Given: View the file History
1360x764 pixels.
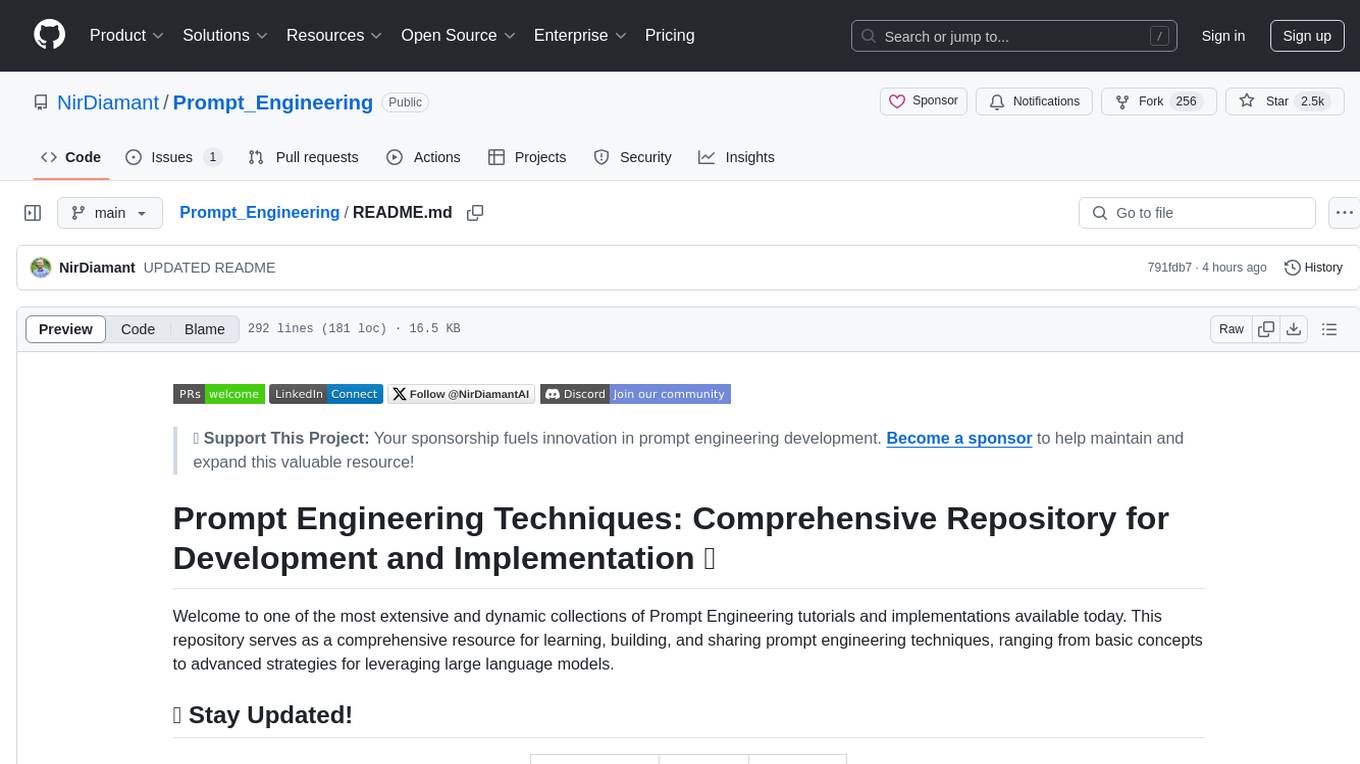Looking at the screenshot, I should coord(1313,267).
